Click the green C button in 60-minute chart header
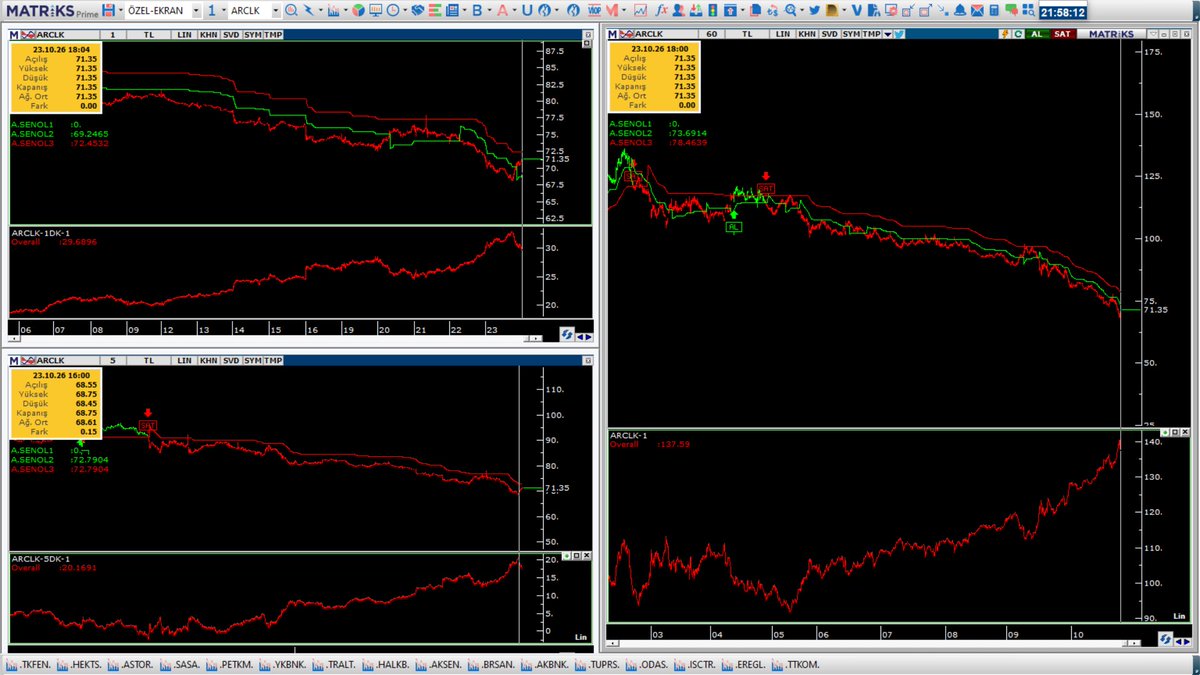The height and width of the screenshot is (675, 1200). point(1018,33)
